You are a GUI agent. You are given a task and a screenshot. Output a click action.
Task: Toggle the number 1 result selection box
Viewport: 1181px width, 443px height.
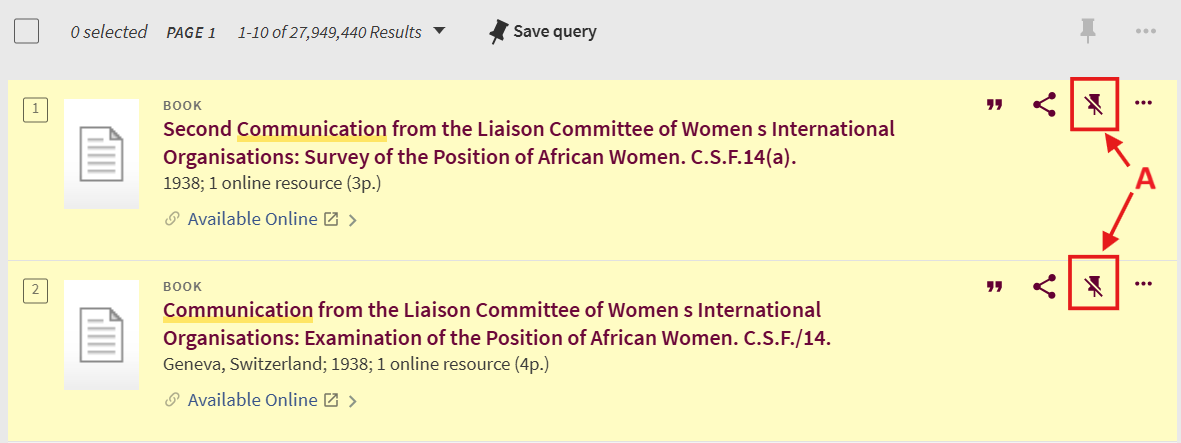pyautogui.click(x=35, y=110)
